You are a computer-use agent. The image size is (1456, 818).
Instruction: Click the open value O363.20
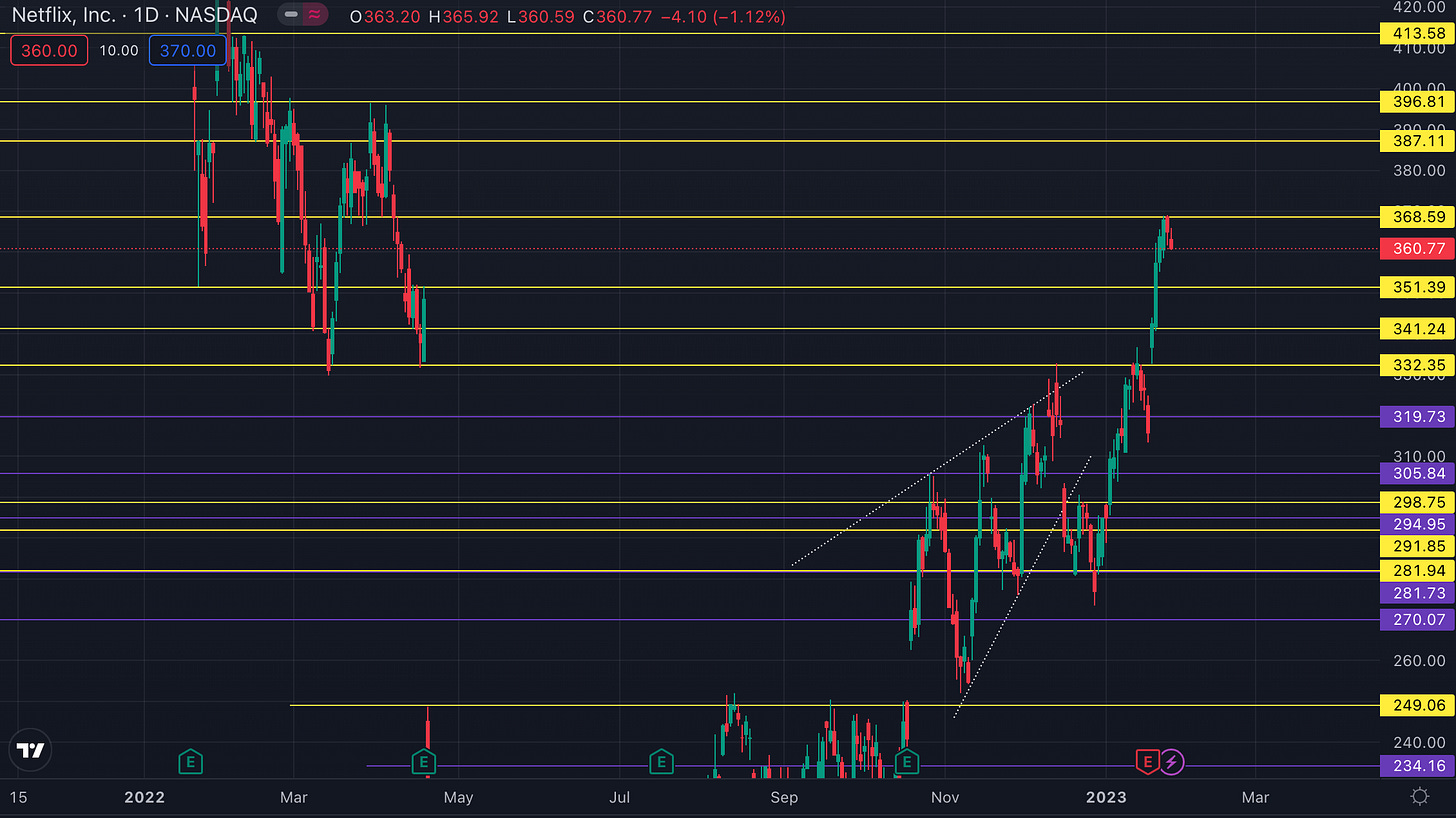[385, 17]
